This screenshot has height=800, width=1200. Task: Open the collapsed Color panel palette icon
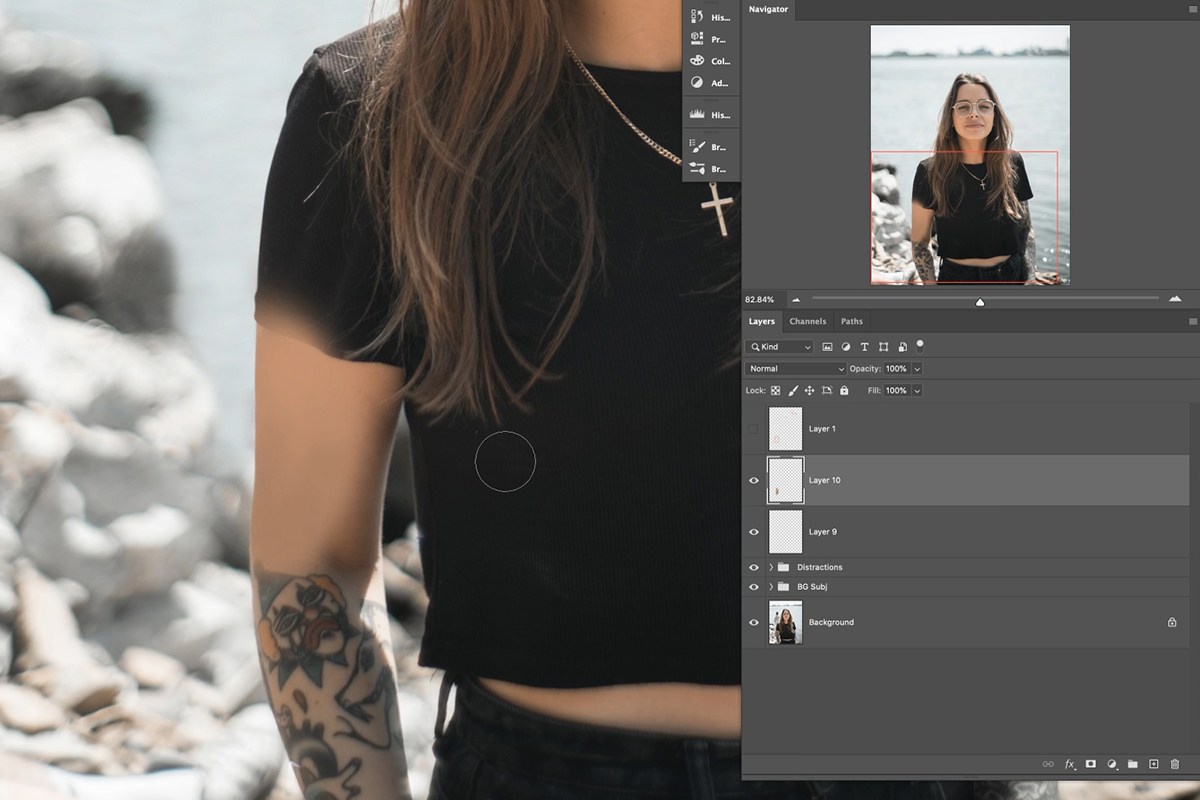click(x=697, y=61)
